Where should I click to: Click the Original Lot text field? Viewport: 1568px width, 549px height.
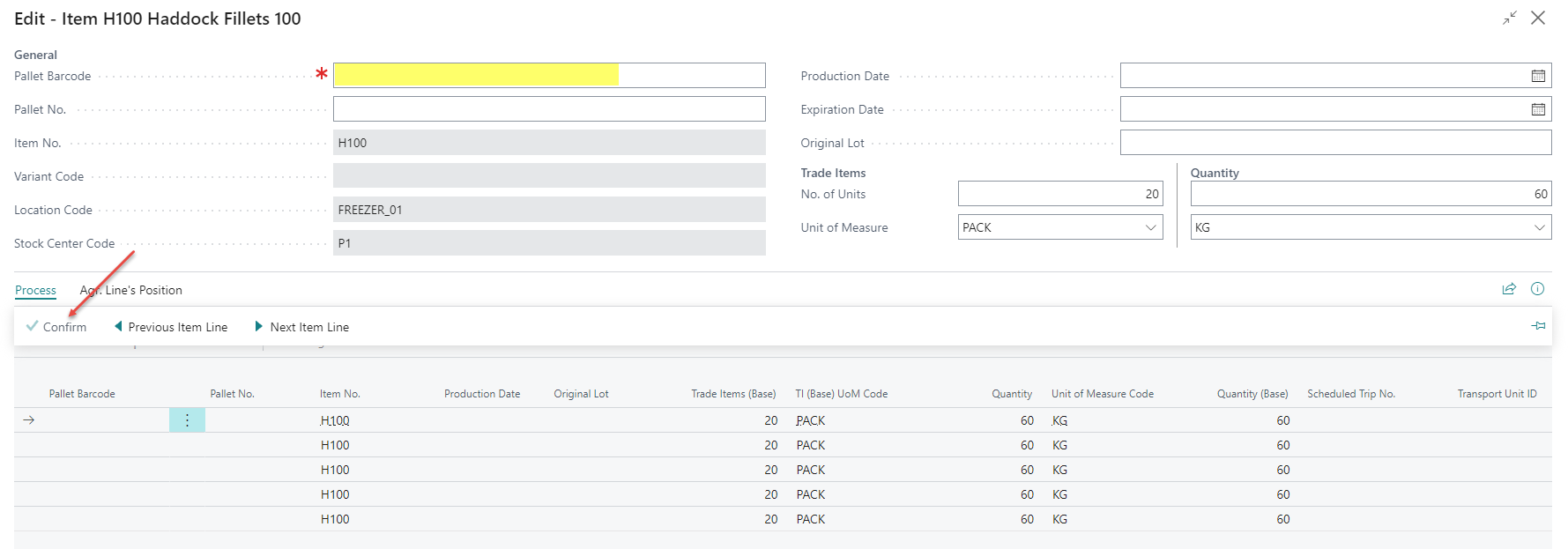(1334, 143)
